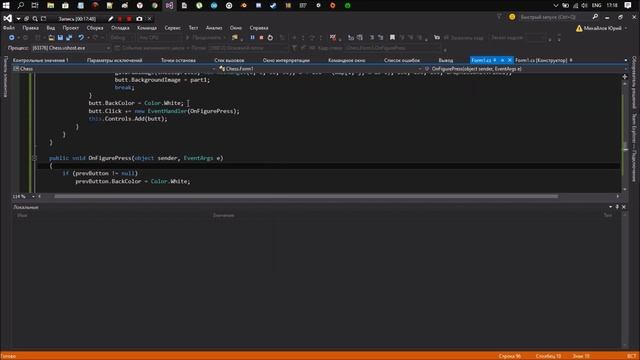The height and width of the screenshot is (360, 640).
Task: Open the Отладка menu
Action: (x=120, y=28)
